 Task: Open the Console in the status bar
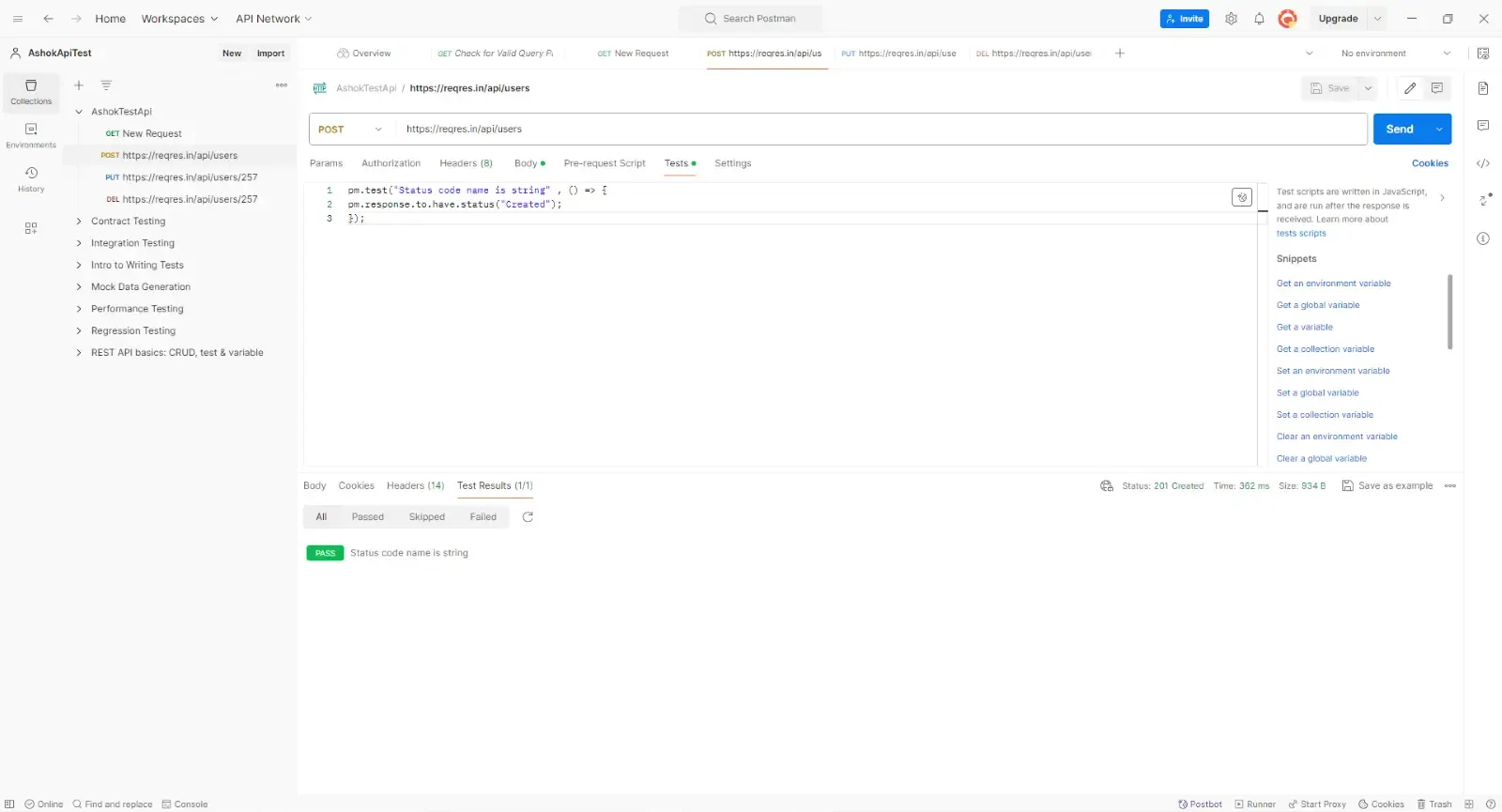click(185, 804)
